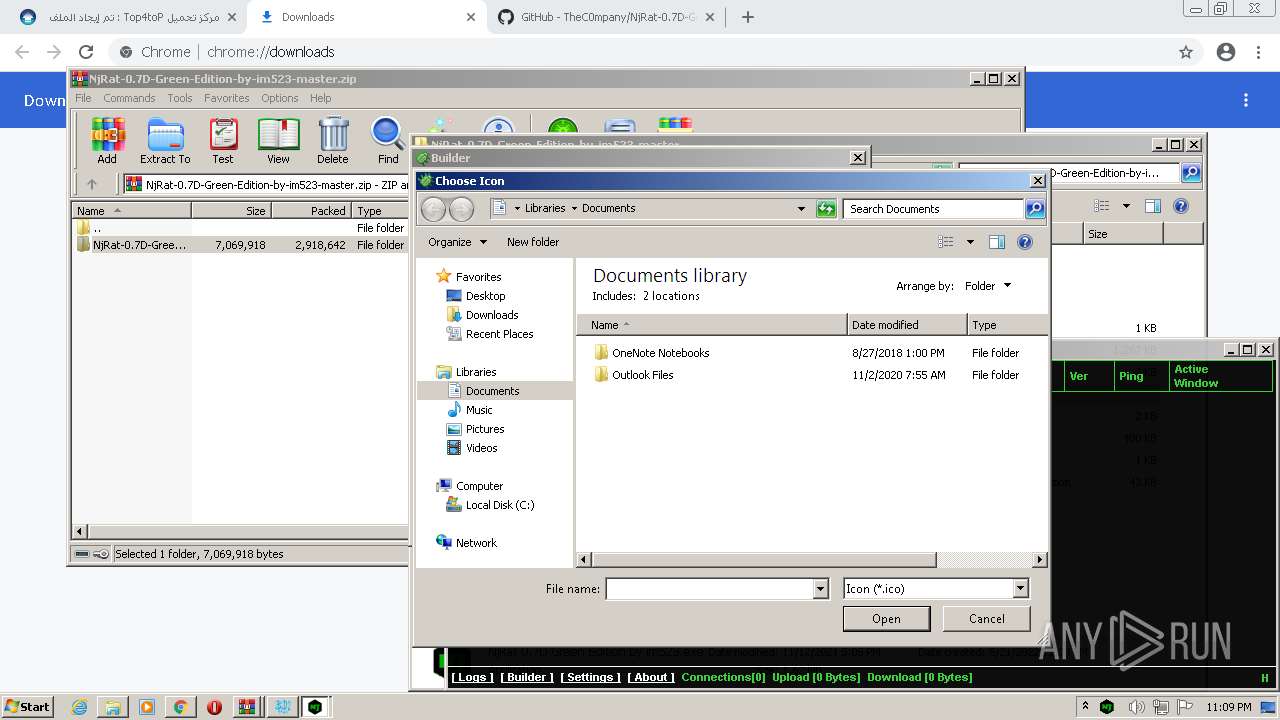The width and height of the screenshot is (1280, 720).
Task: Click the WinRAR taskbar icon
Action: pyautogui.click(x=247, y=707)
